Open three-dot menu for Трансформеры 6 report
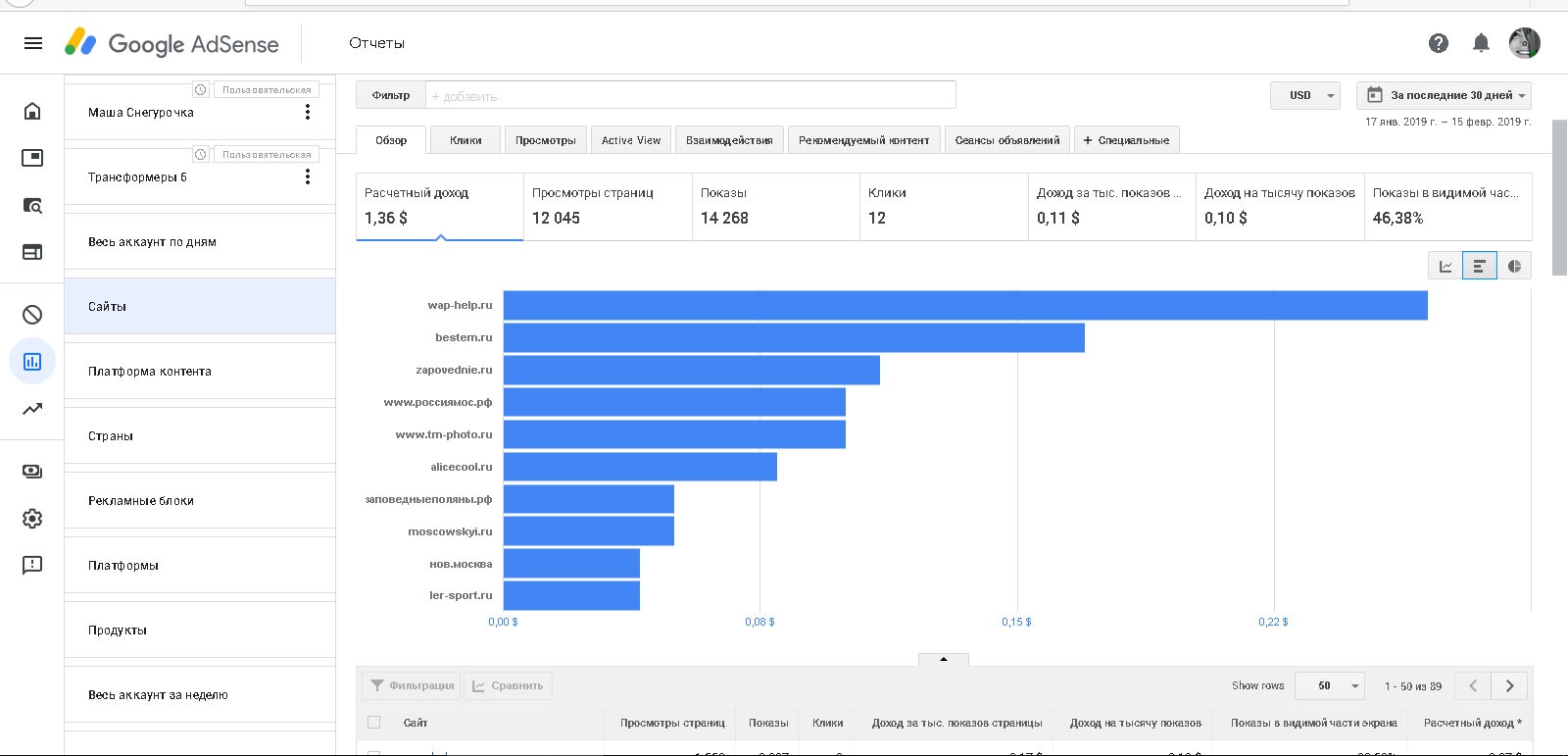 (x=308, y=176)
